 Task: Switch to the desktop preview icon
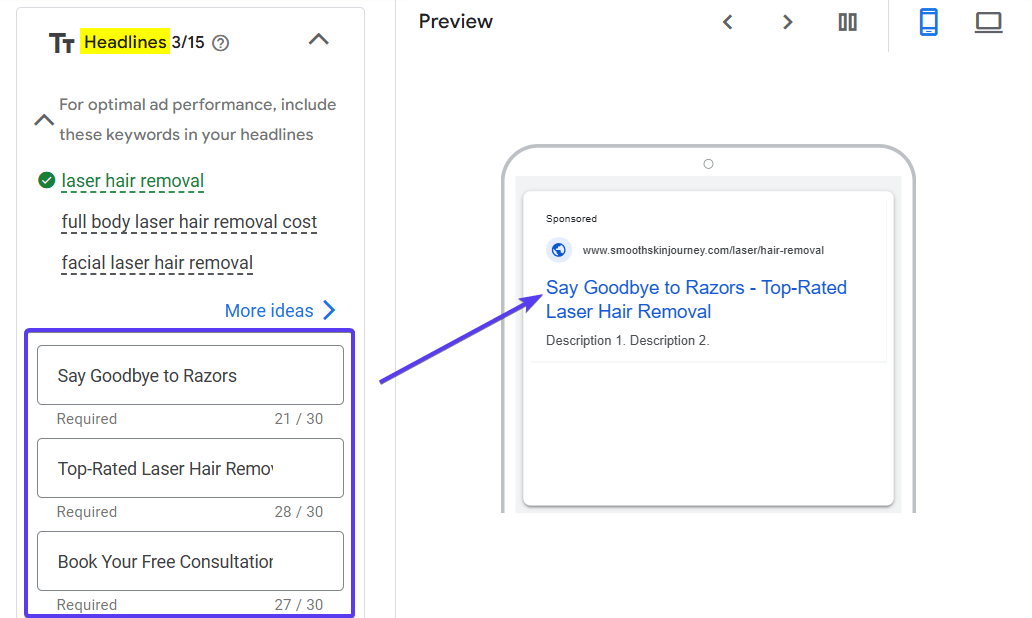[x=988, y=22]
